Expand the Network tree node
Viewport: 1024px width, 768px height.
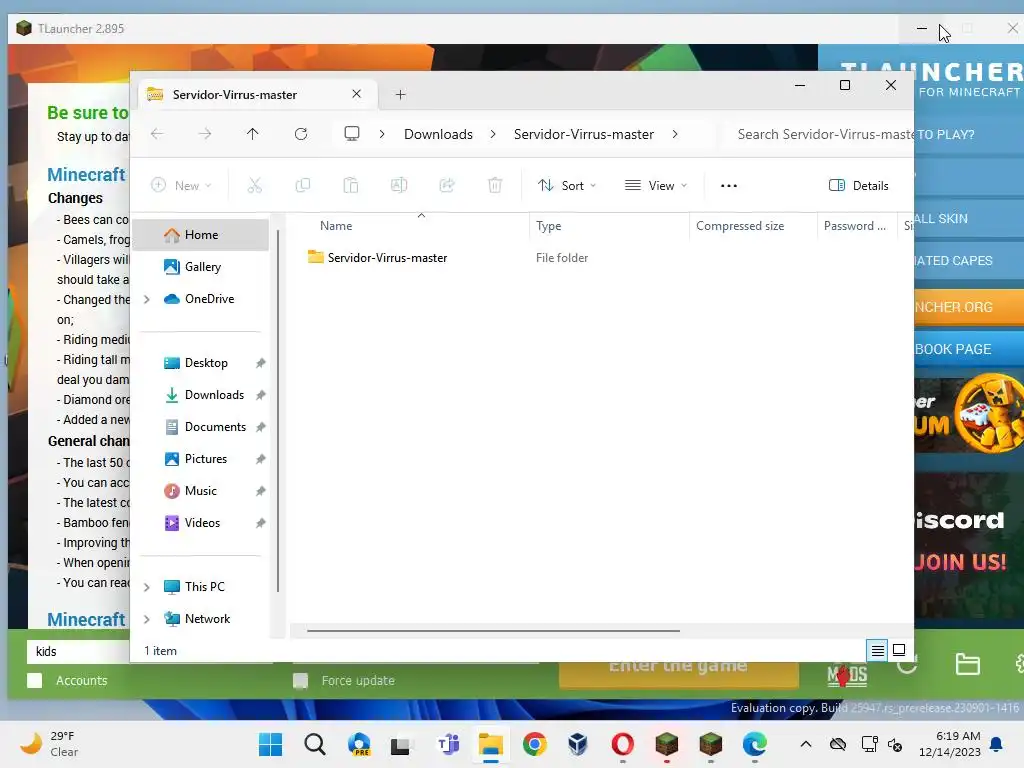coord(147,619)
